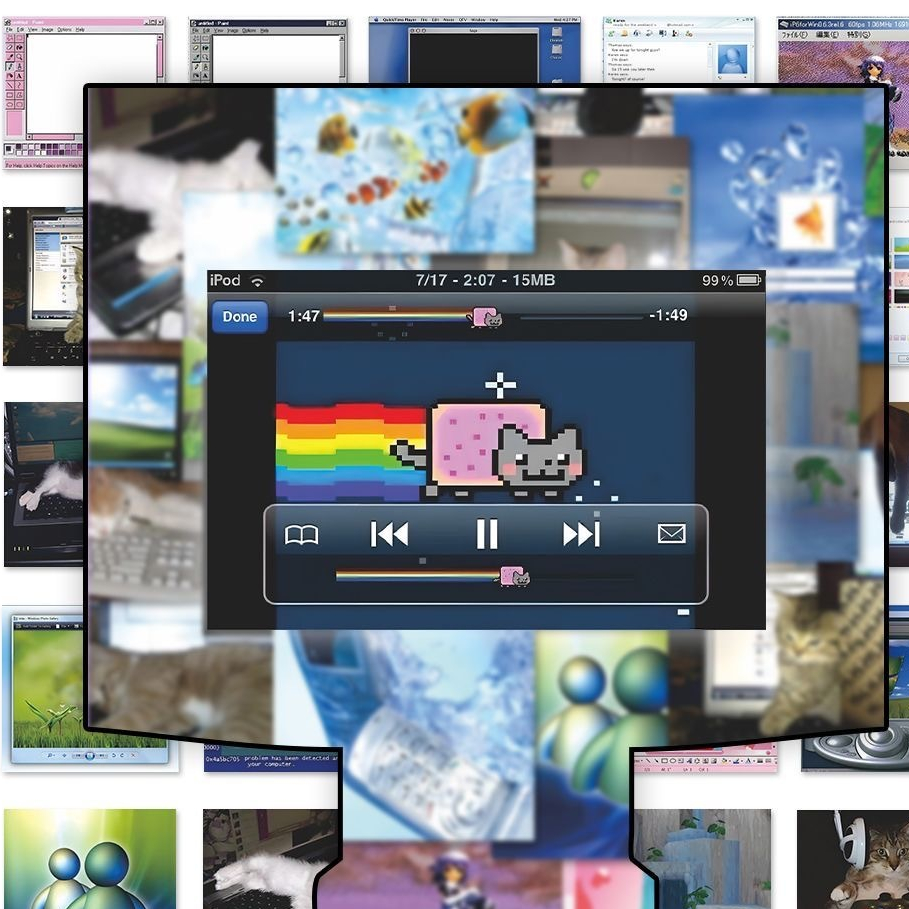This screenshot has width=909, height=909.
Task: Open QuickTime Player menu in Mac menu bar
Action: coord(399,20)
